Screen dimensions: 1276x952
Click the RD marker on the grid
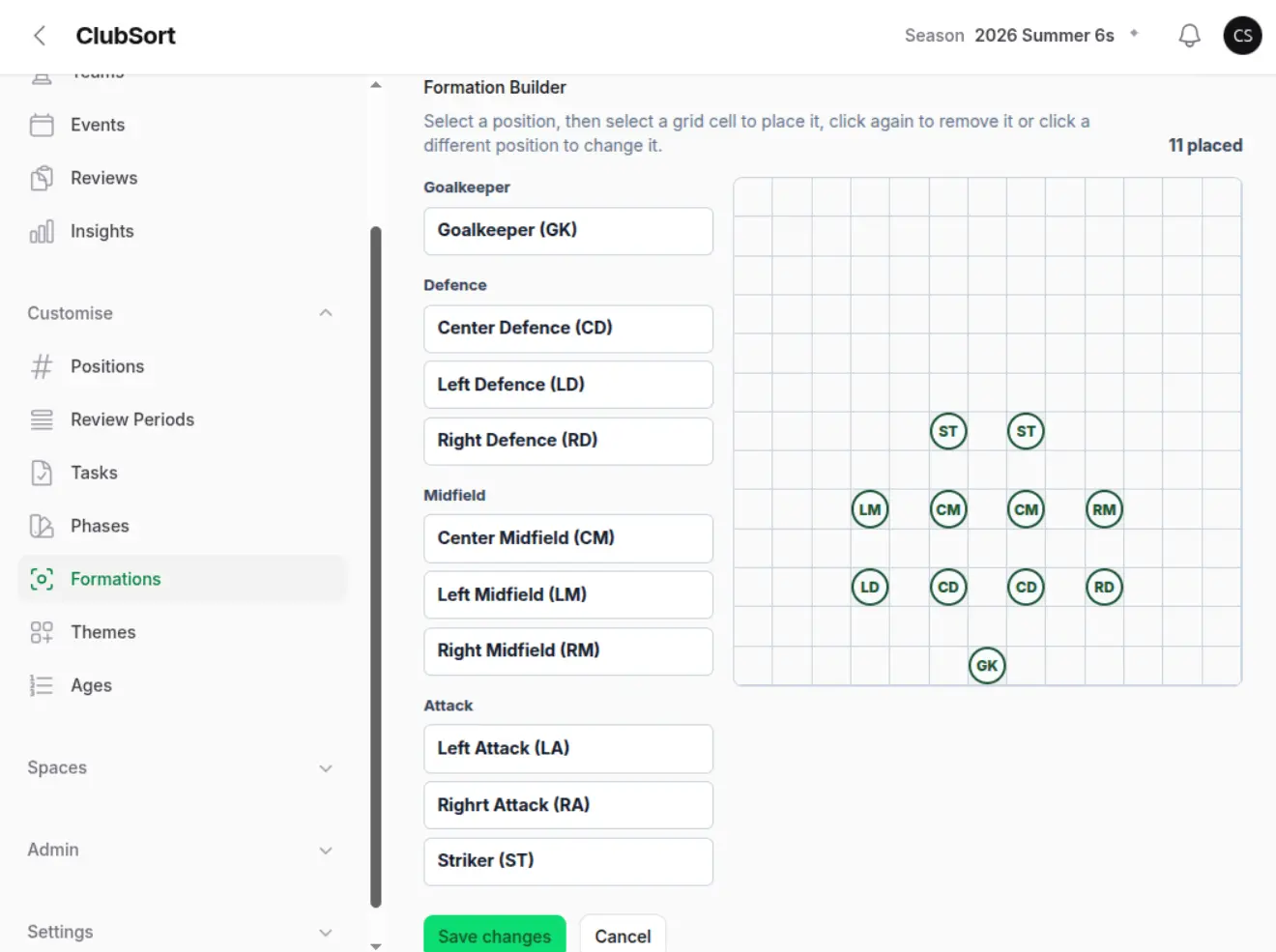pyautogui.click(x=1104, y=587)
